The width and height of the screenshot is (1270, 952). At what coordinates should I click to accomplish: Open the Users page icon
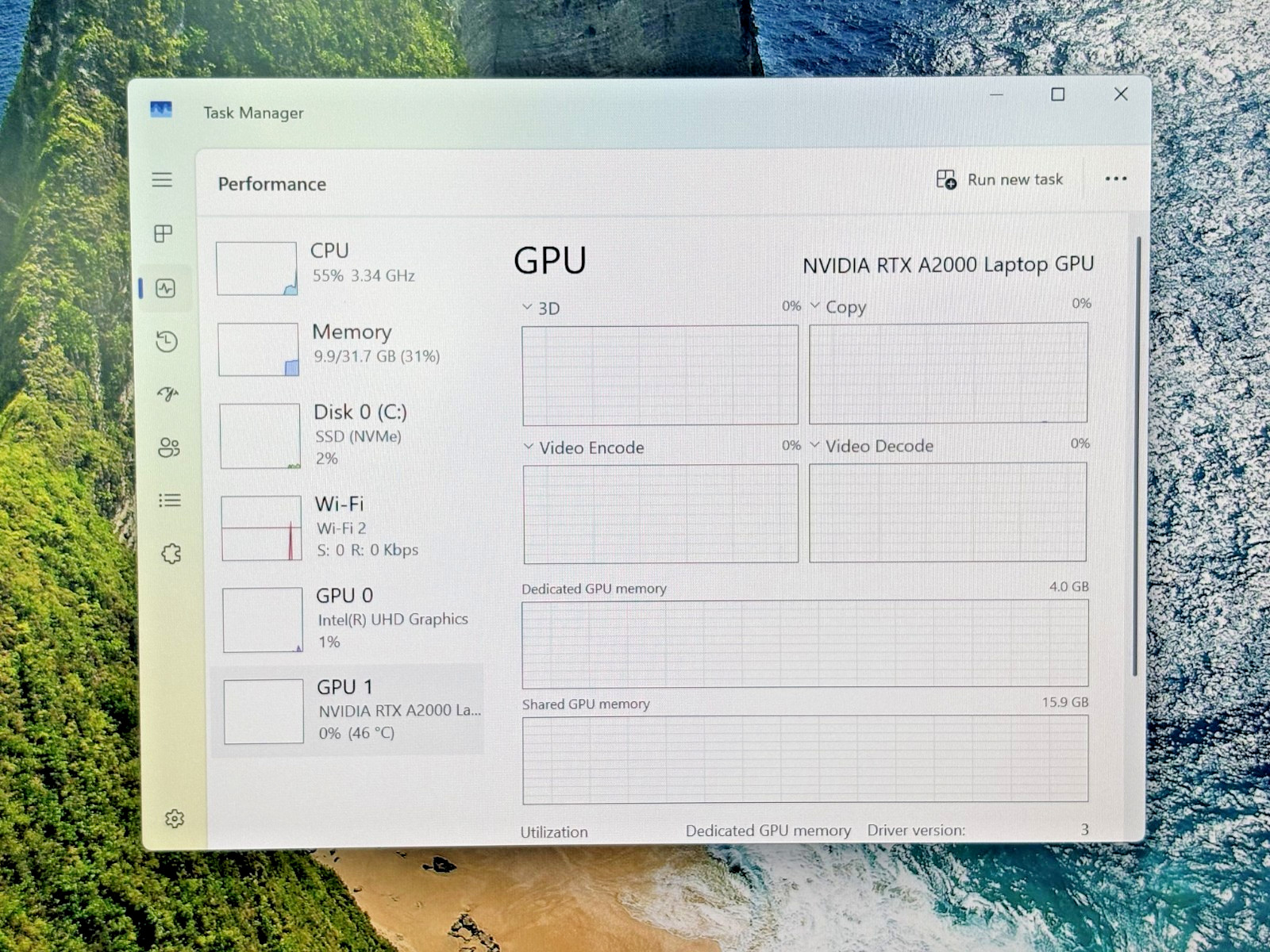169,447
